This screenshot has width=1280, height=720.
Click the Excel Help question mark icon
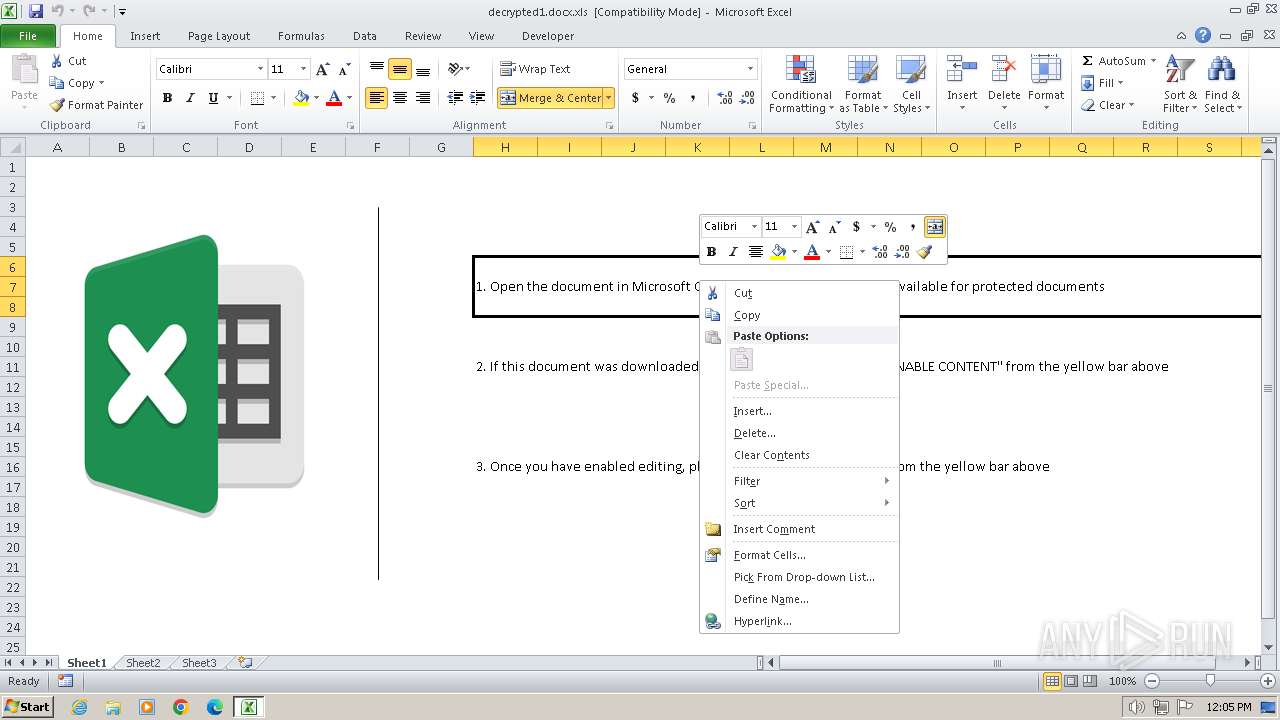(1203, 35)
